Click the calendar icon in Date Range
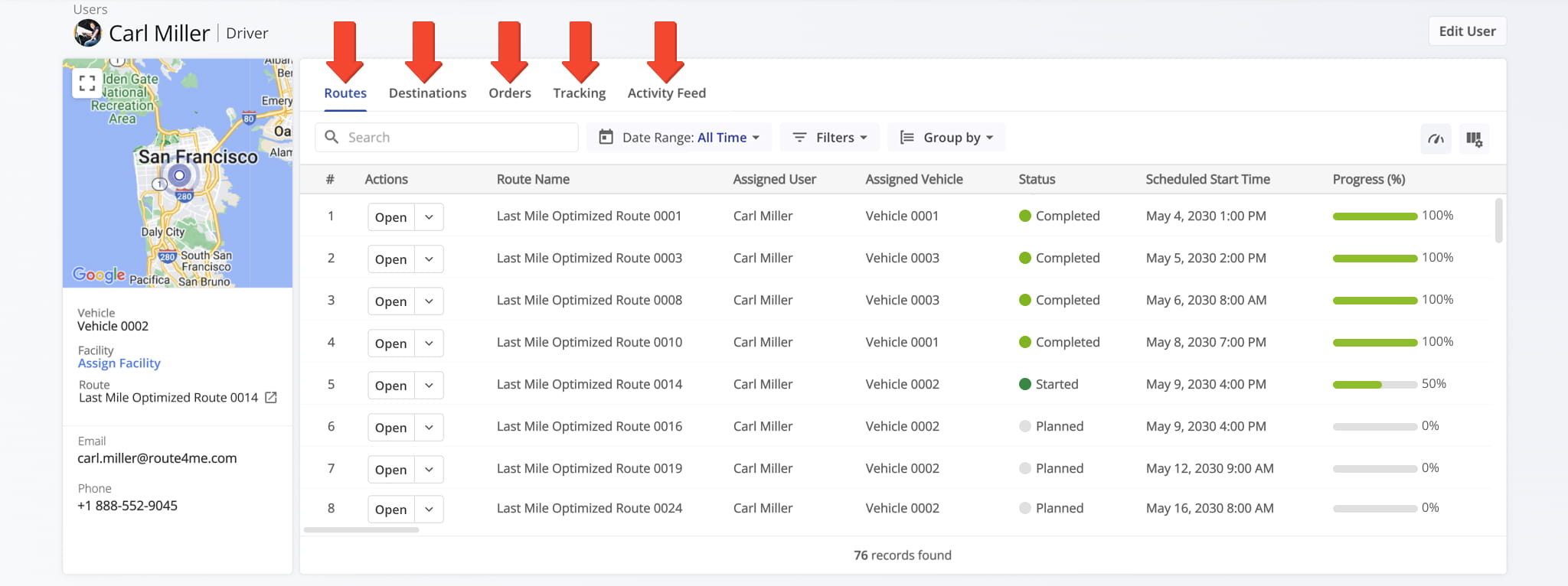Screen dimensions: 1568x586 [x=606, y=137]
